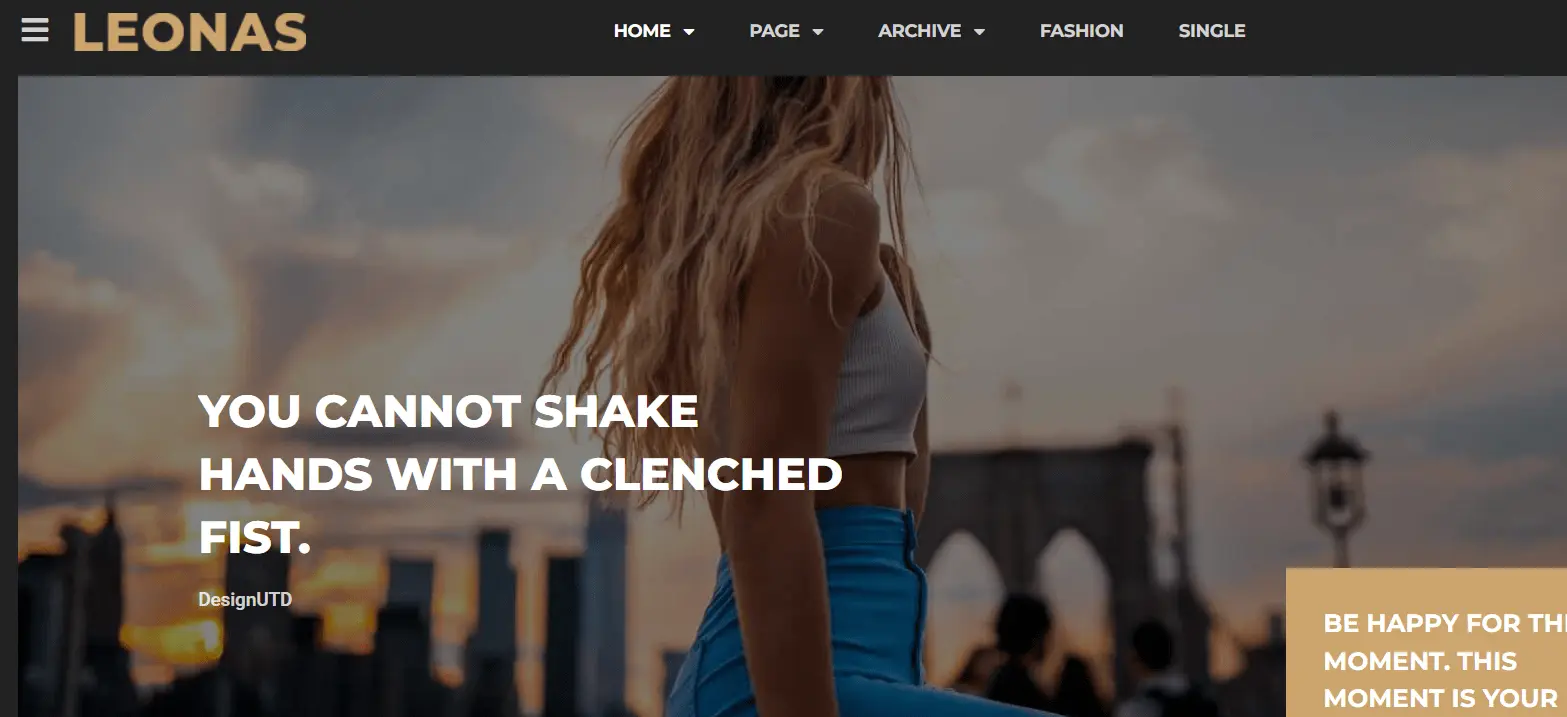
Task: Click the city skyline in the hero image
Action: tap(300, 620)
